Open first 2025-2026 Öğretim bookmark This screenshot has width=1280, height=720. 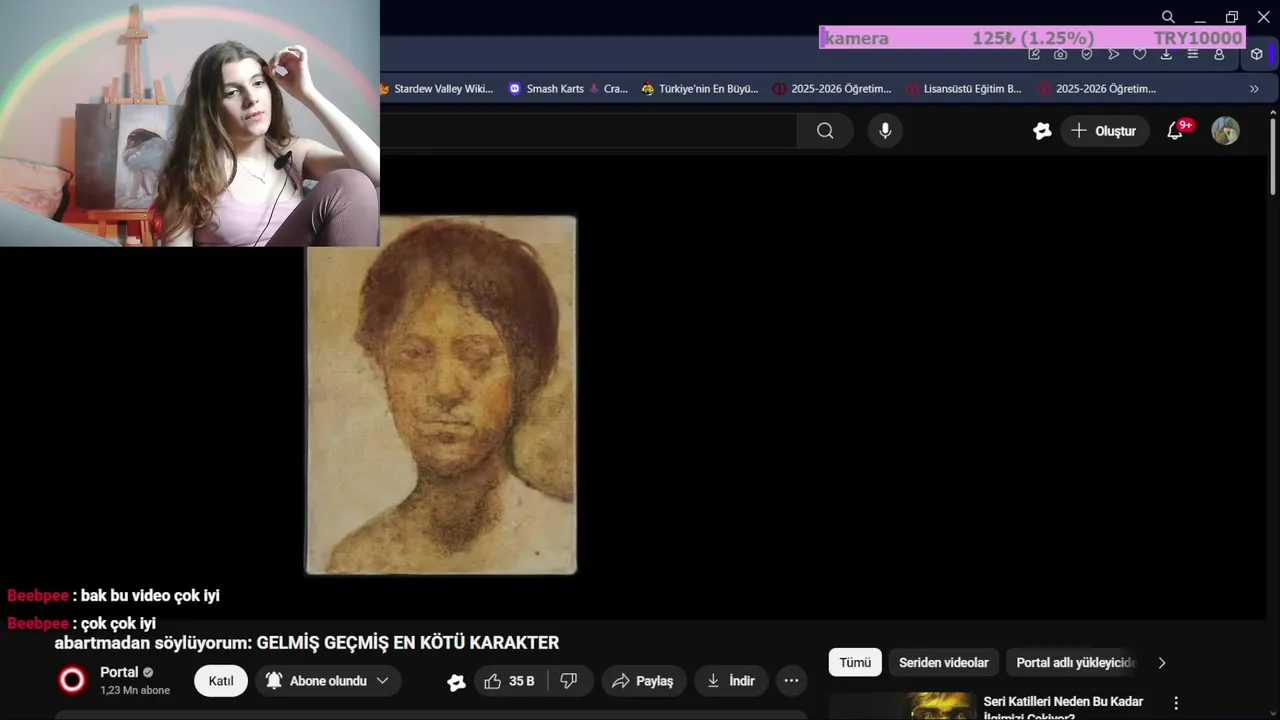pyautogui.click(x=832, y=89)
